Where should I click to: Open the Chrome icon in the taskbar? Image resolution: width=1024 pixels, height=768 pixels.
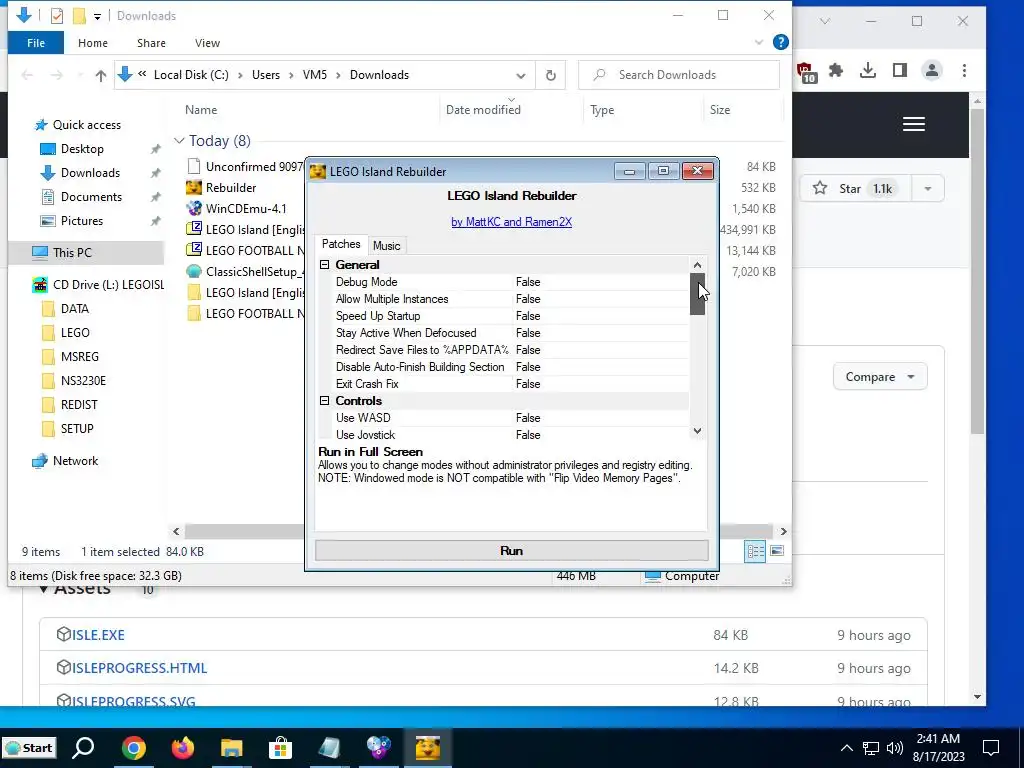tap(133, 748)
